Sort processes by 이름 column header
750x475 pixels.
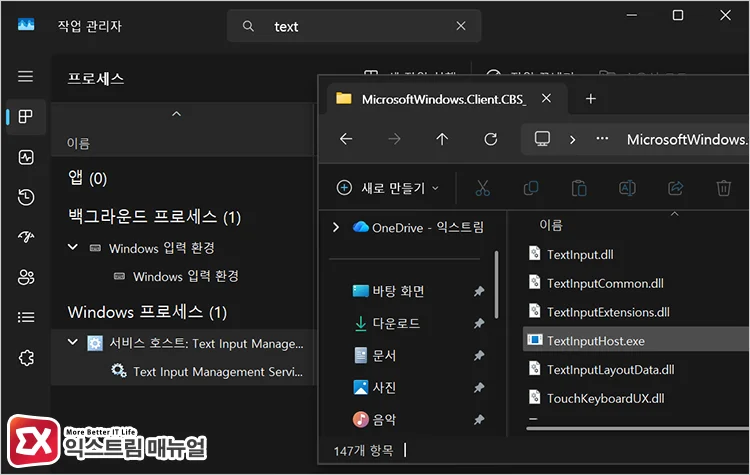78,143
